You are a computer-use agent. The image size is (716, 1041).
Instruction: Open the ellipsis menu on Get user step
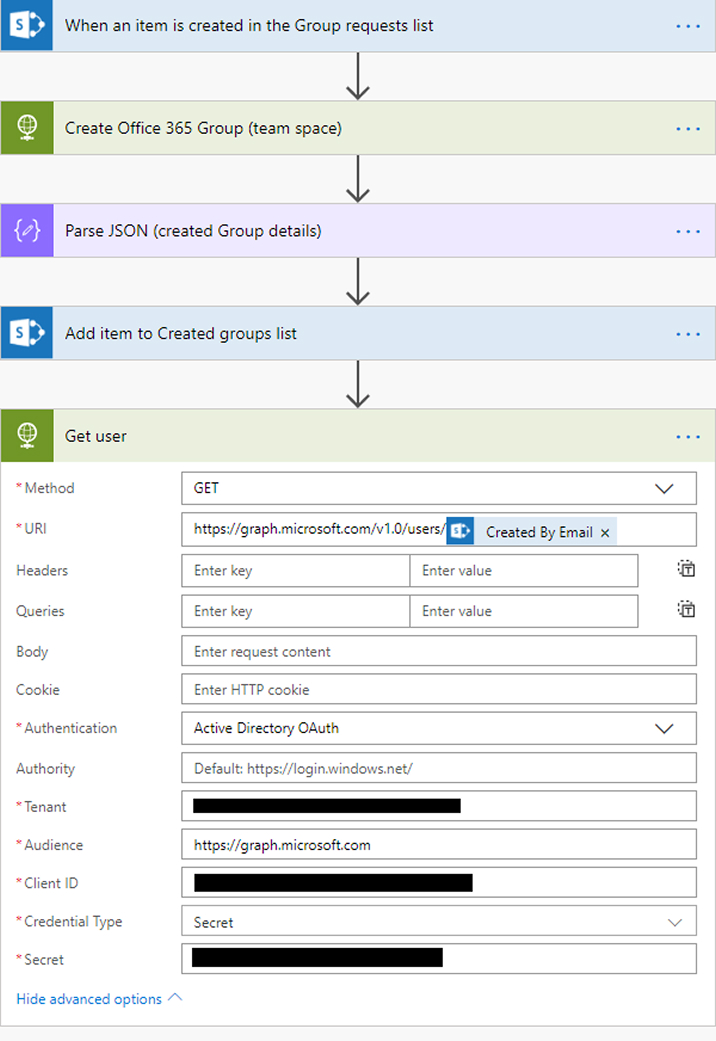point(688,435)
